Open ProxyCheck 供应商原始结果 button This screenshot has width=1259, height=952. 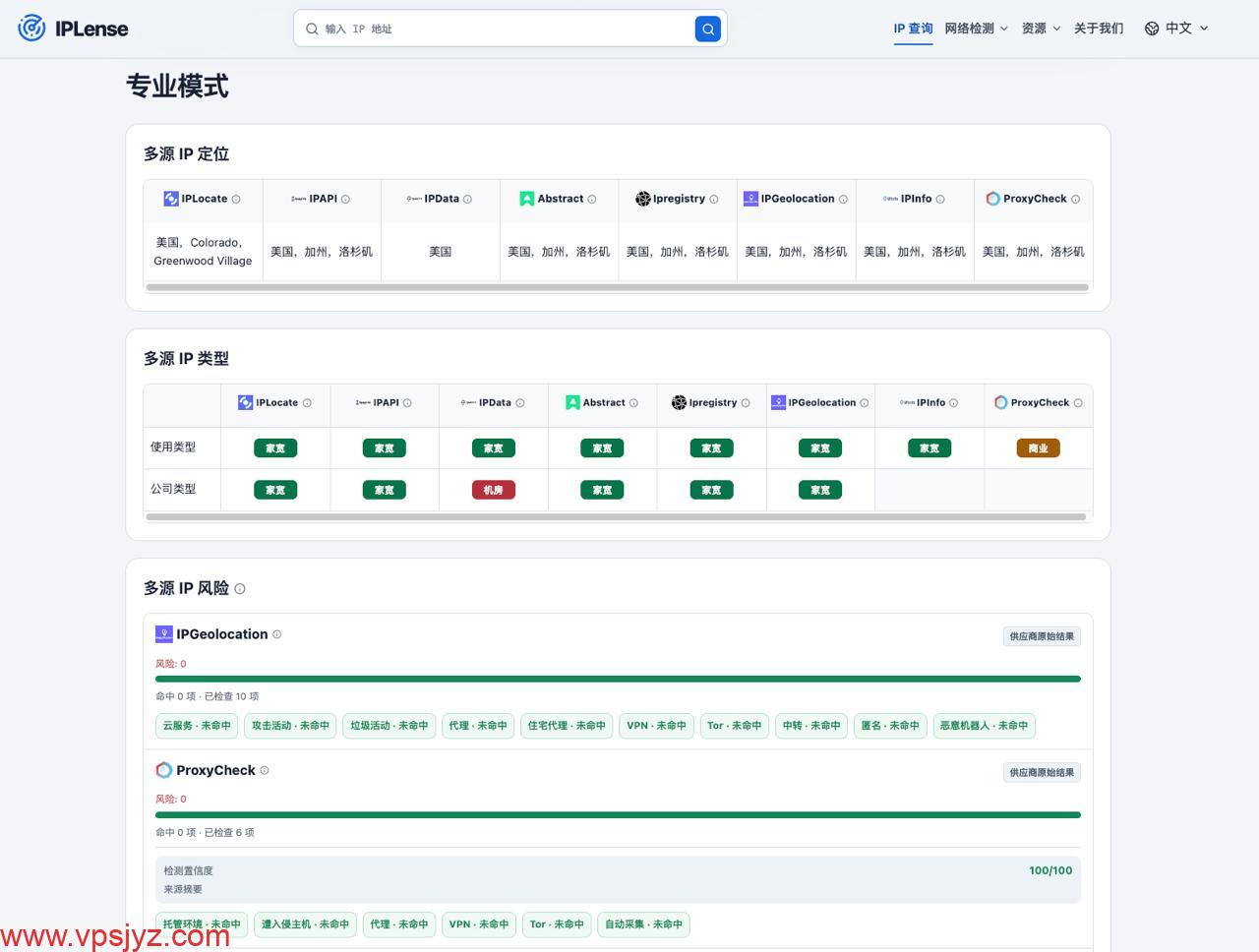(1042, 772)
